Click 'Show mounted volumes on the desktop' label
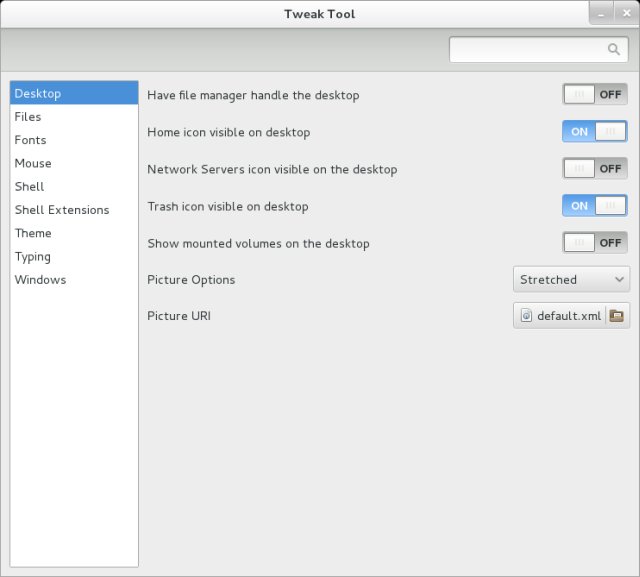 tap(258, 244)
